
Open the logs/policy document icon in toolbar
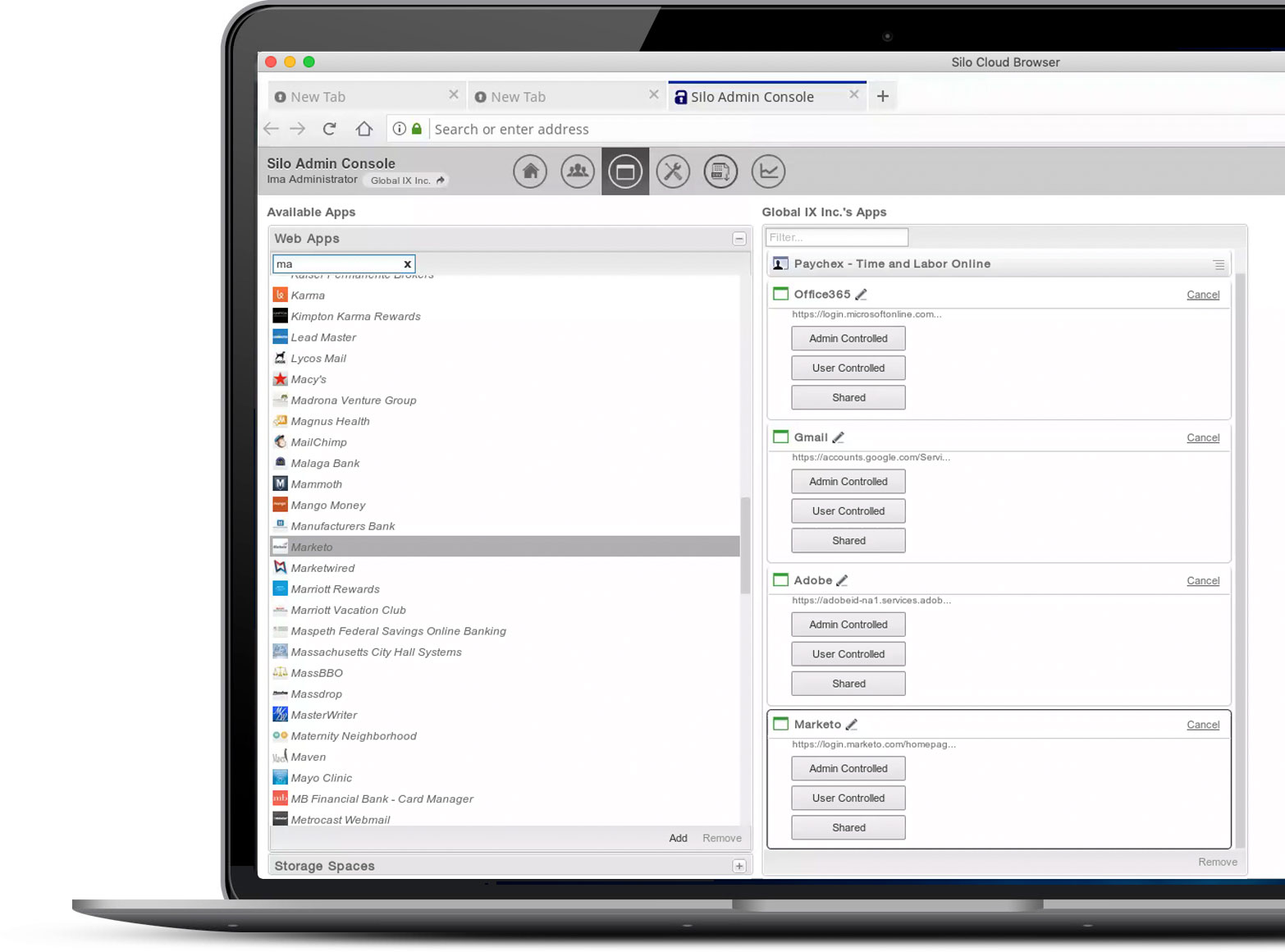pos(720,172)
